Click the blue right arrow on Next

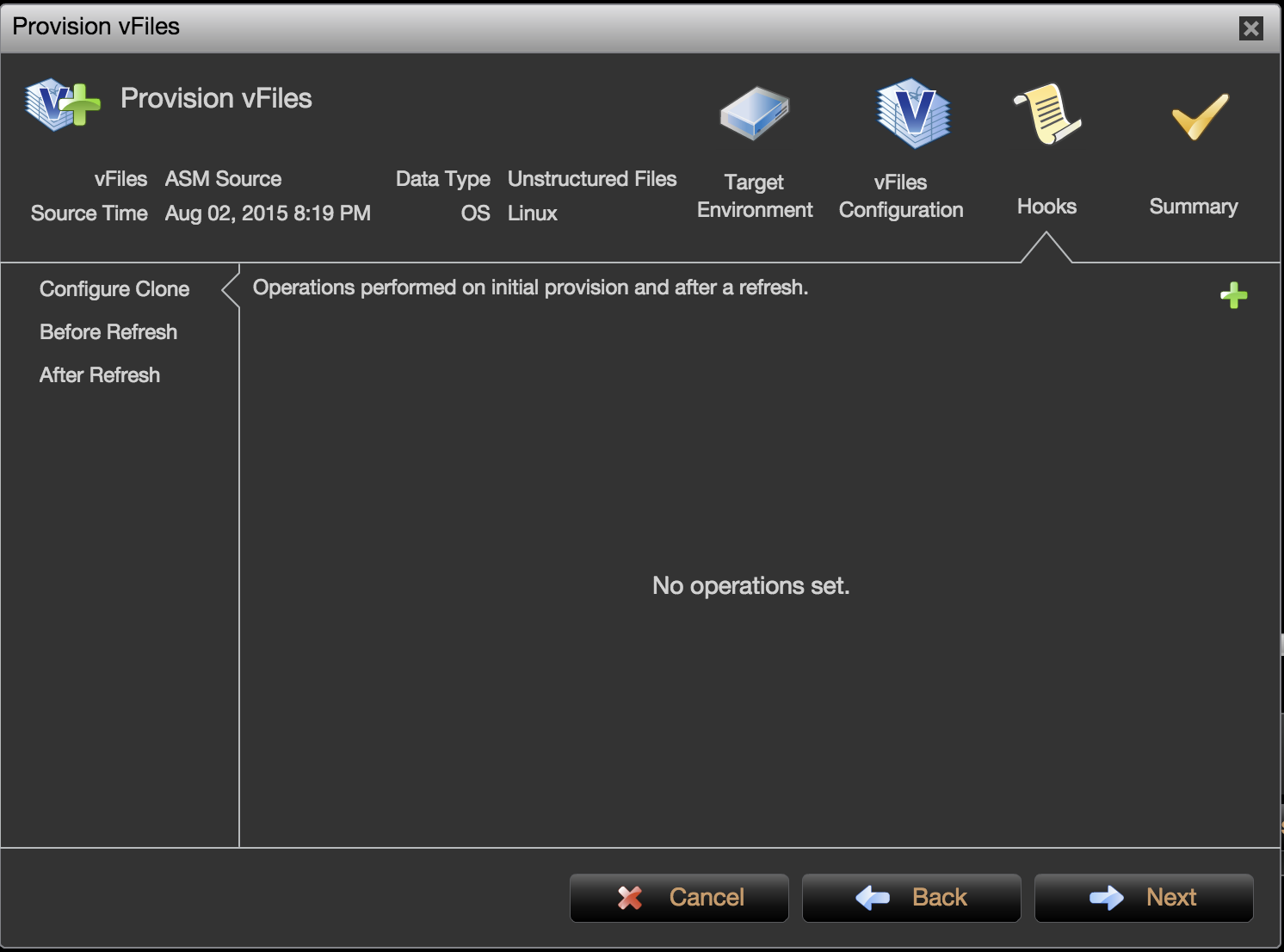point(1106,898)
